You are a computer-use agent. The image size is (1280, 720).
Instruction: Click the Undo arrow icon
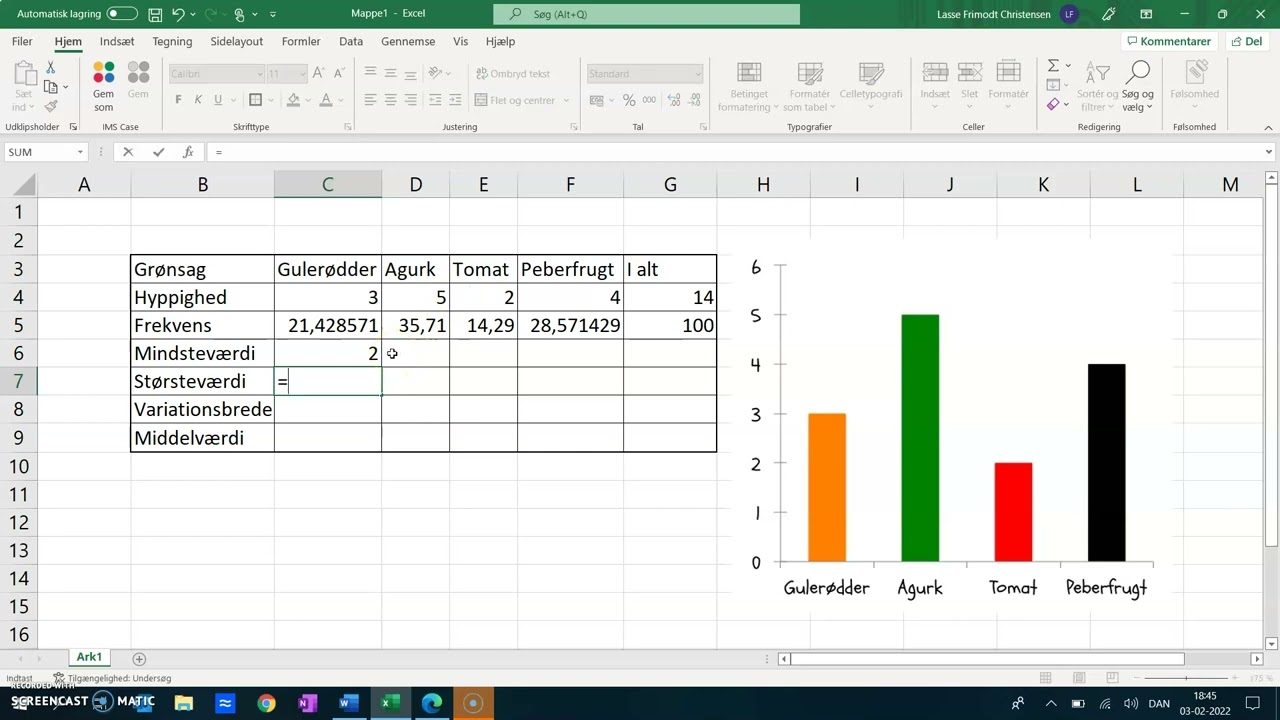178,14
